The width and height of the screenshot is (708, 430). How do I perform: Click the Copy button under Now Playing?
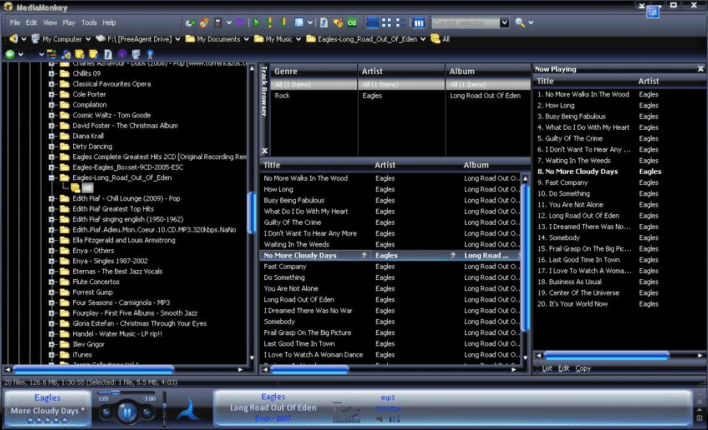tap(583, 369)
